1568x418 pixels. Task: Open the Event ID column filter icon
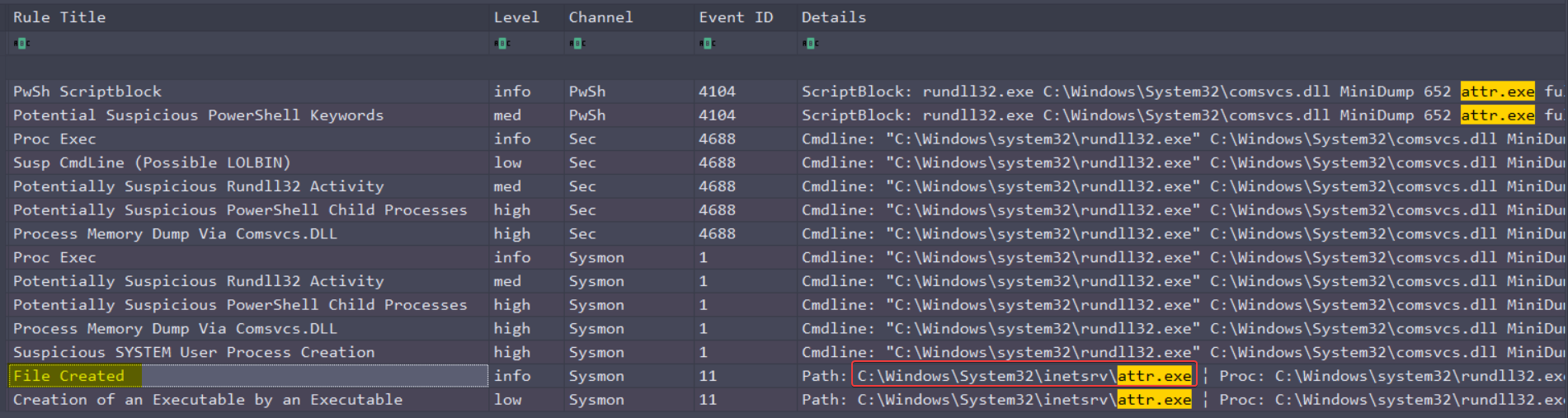(708, 43)
